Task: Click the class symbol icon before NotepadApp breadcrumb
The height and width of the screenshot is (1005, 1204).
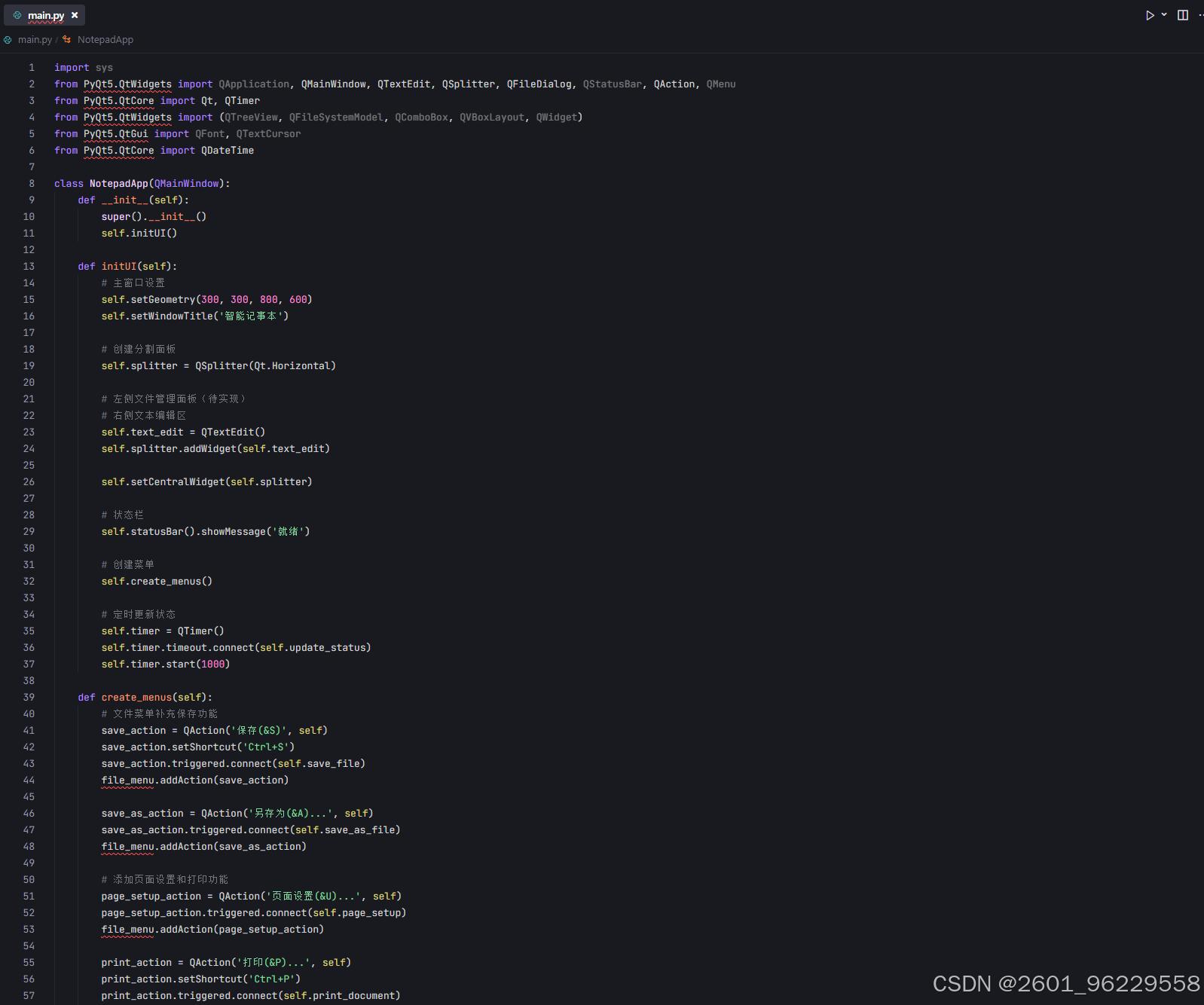Action: (x=67, y=39)
